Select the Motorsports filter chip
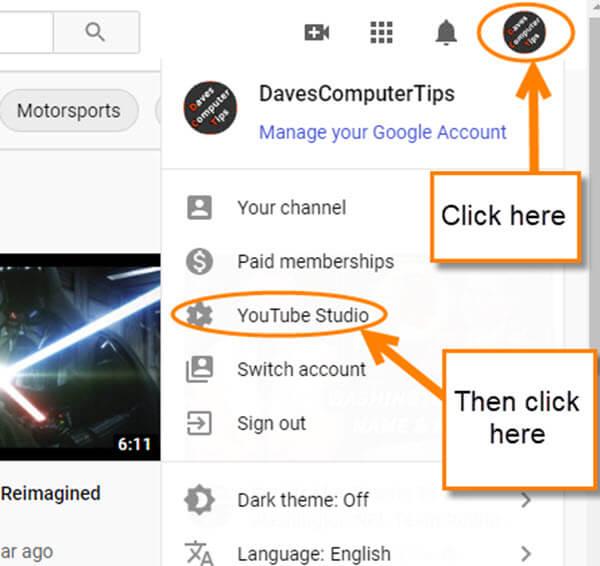 click(x=68, y=111)
